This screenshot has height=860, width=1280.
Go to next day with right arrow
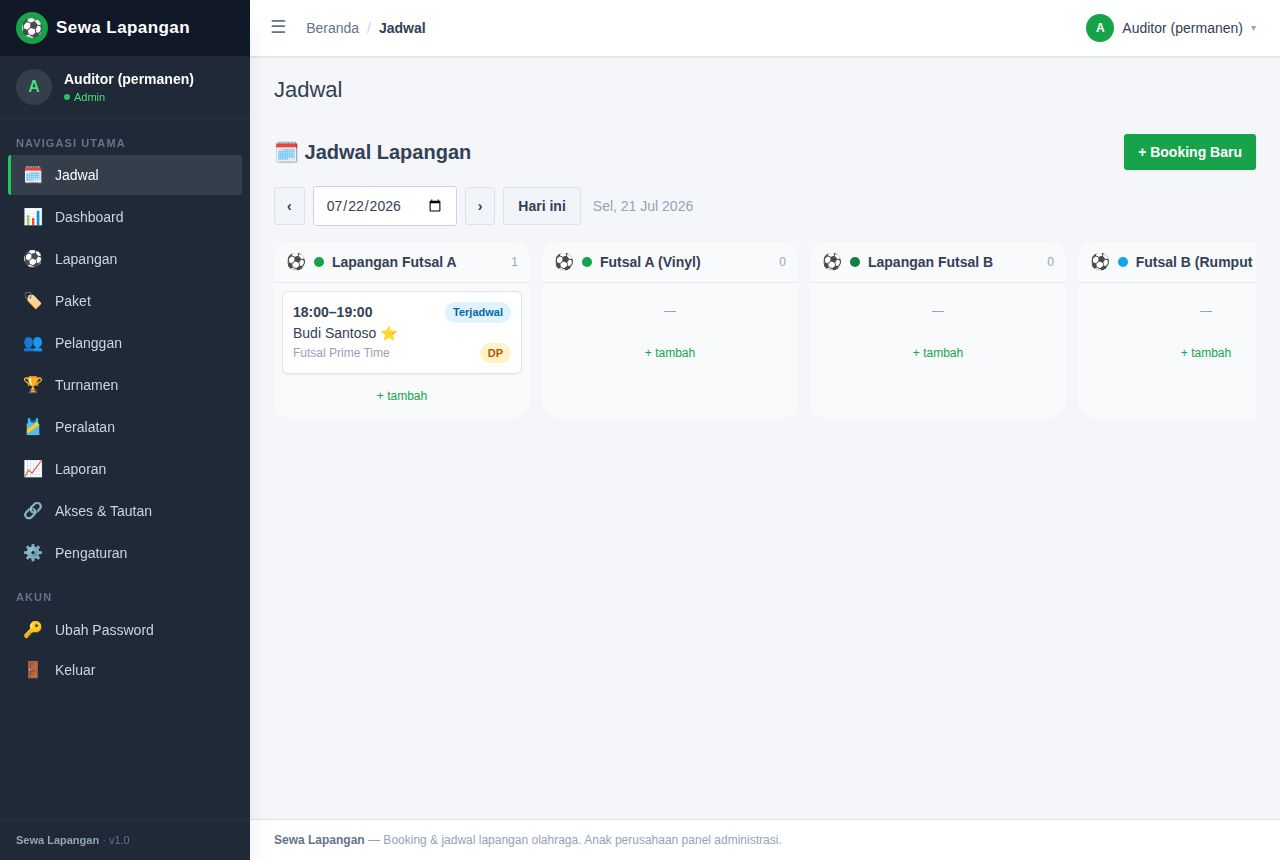pyautogui.click(x=480, y=206)
